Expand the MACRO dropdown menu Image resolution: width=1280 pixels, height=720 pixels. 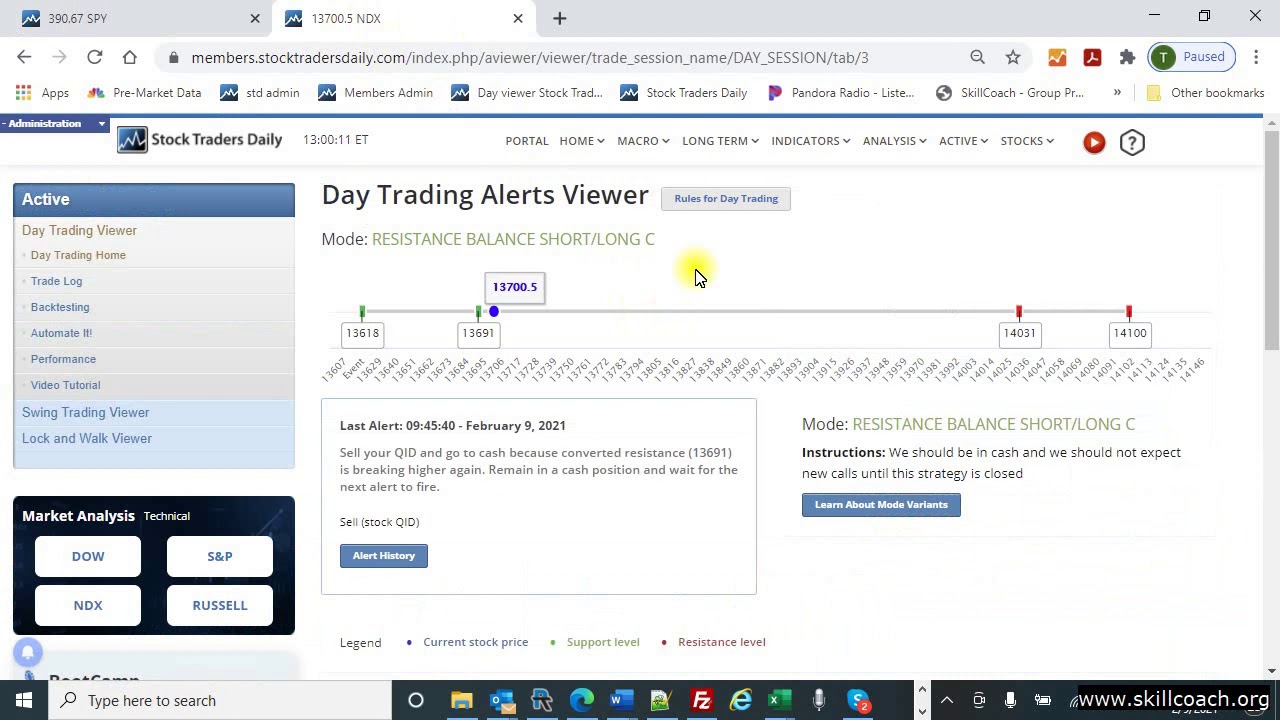point(643,141)
